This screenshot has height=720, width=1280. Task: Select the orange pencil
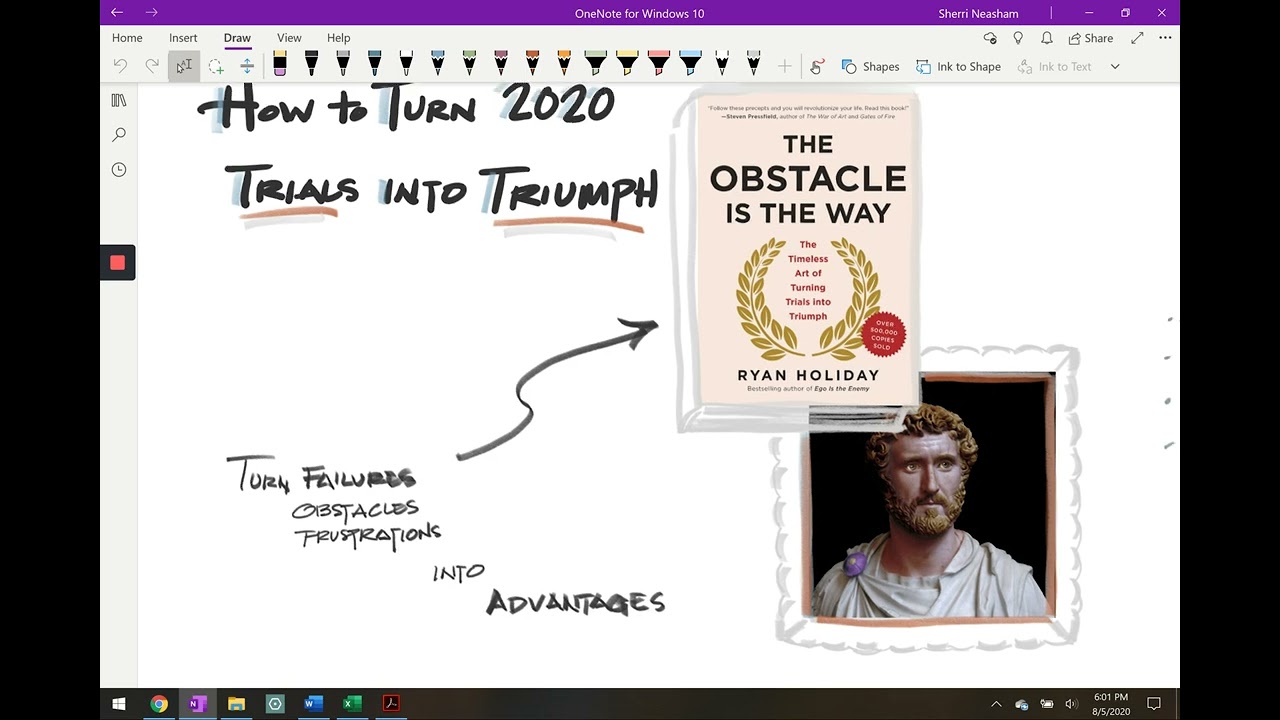point(564,64)
